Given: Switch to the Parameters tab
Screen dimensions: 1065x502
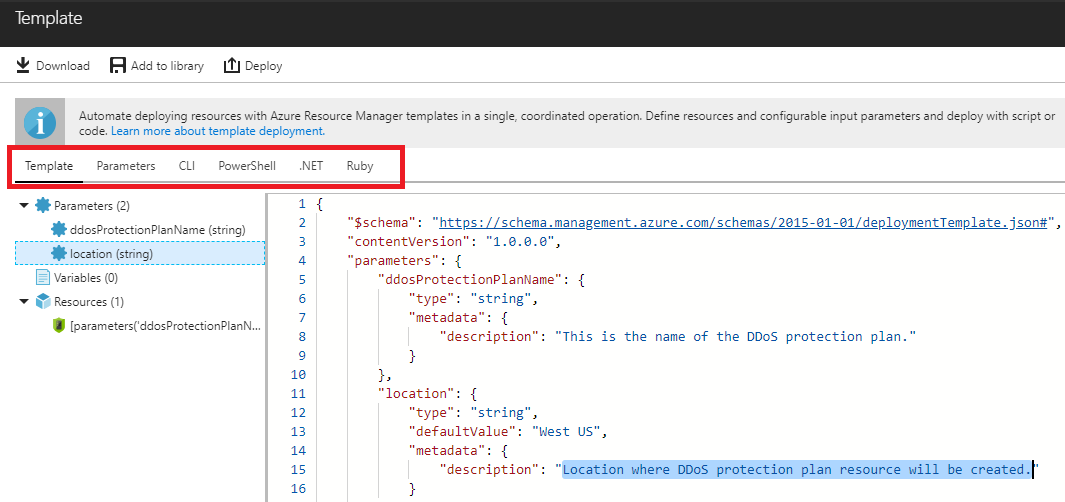Looking at the screenshot, I should (x=126, y=166).
